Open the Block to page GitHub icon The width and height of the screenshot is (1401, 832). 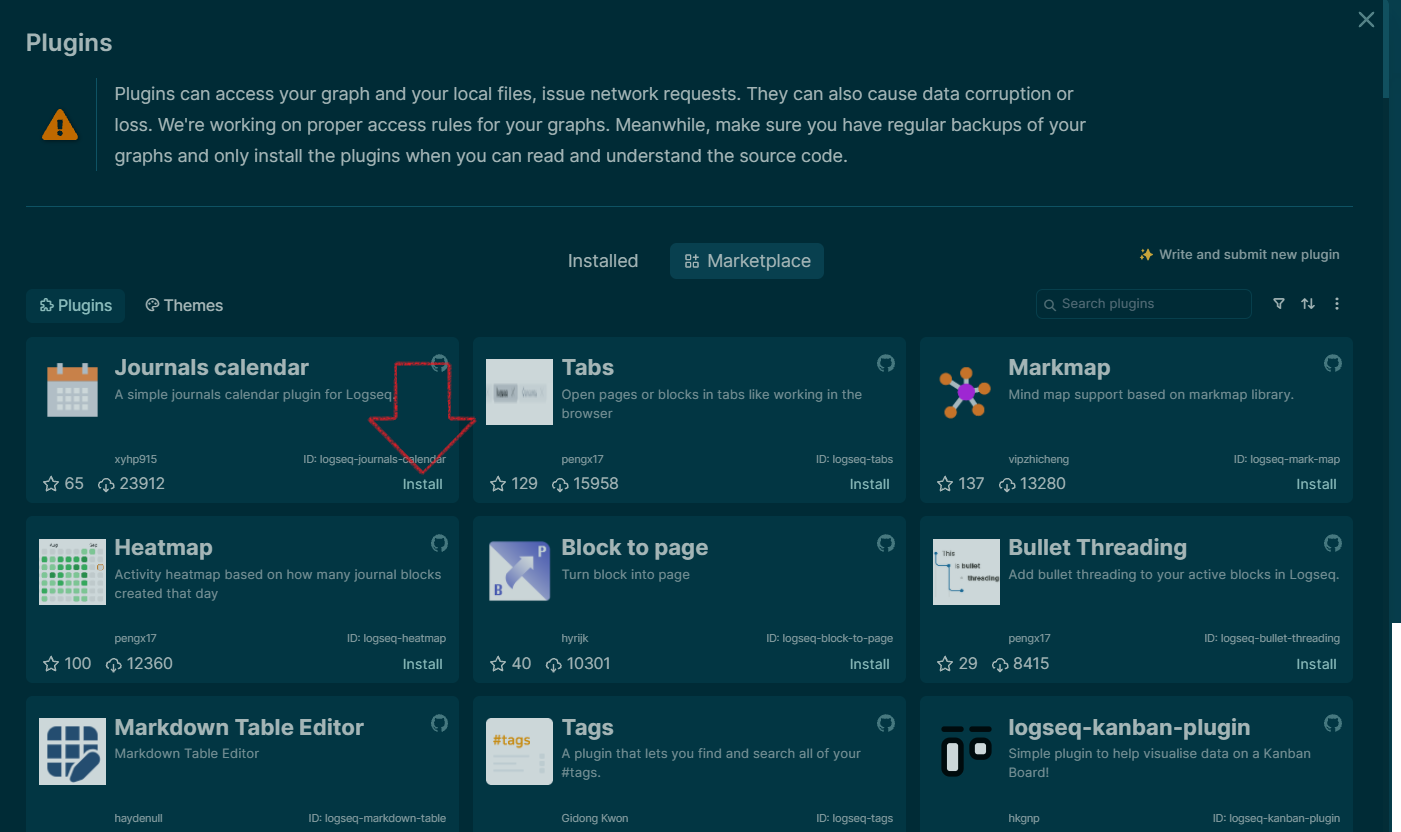tap(886, 543)
